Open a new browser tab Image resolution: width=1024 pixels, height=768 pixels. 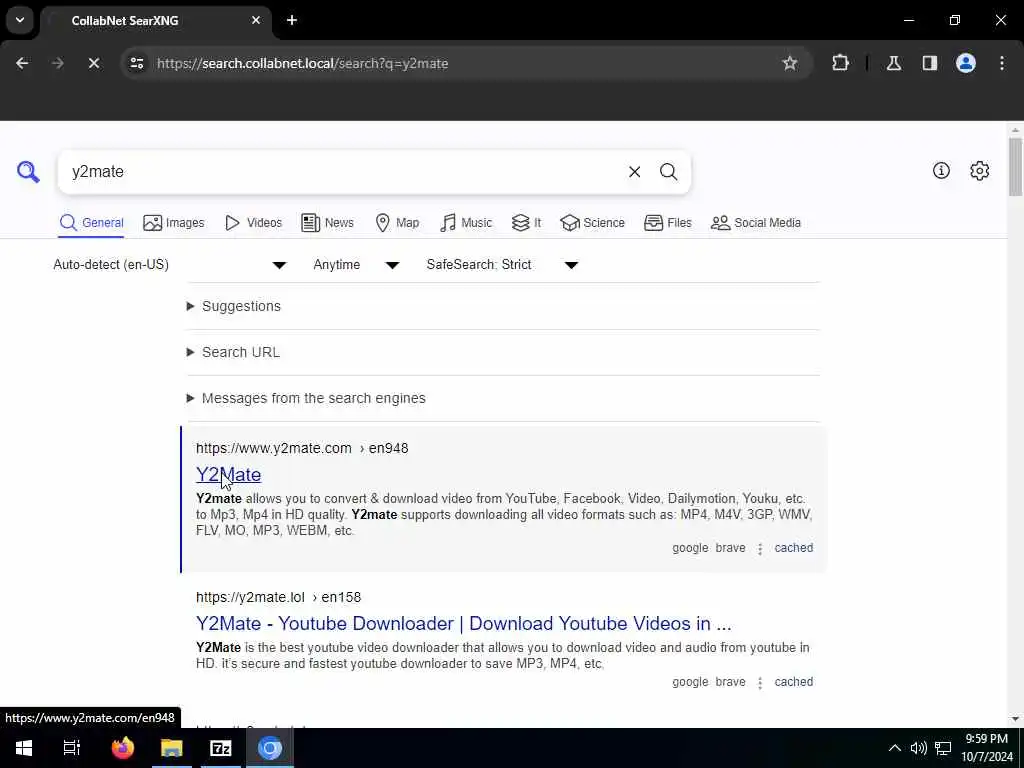[x=292, y=20]
